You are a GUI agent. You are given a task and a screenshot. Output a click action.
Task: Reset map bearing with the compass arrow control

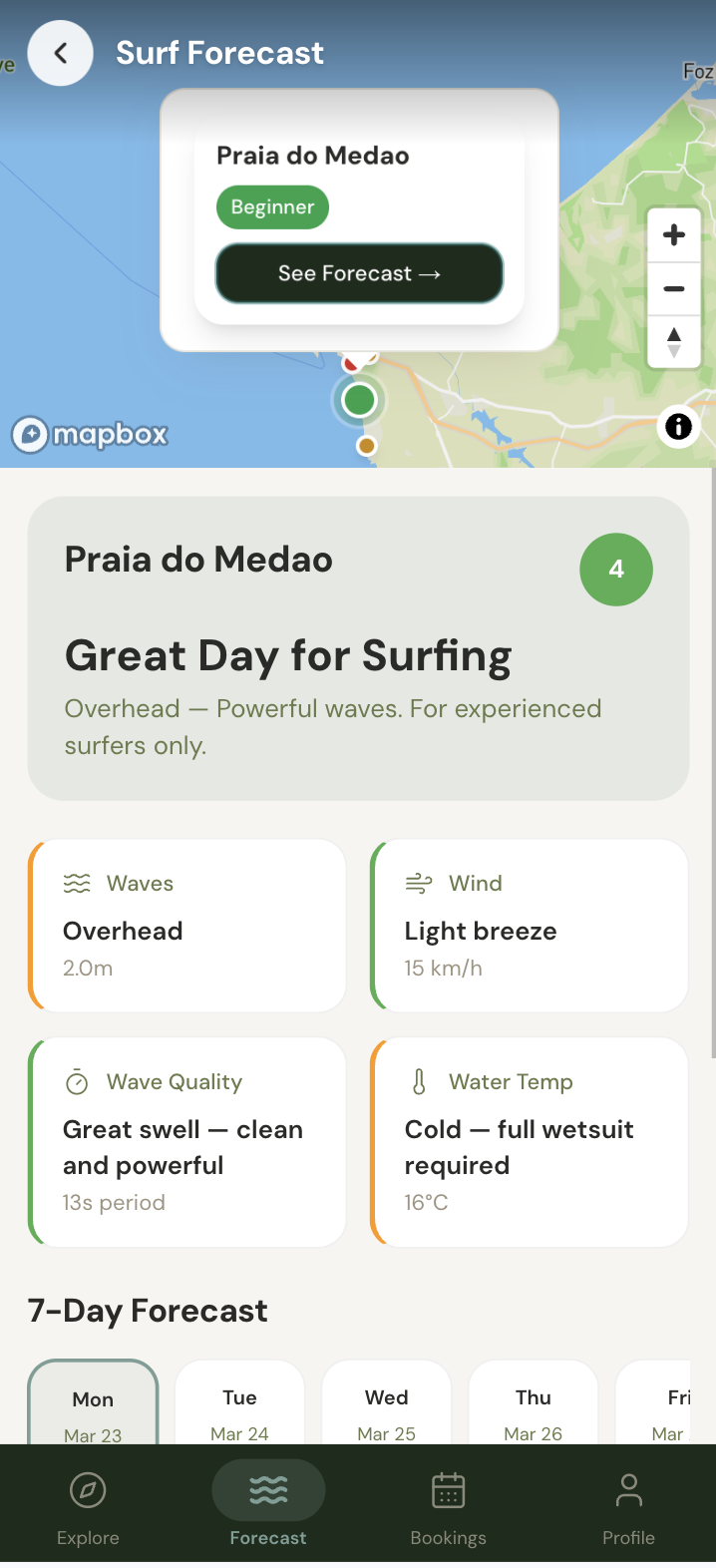[674, 341]
